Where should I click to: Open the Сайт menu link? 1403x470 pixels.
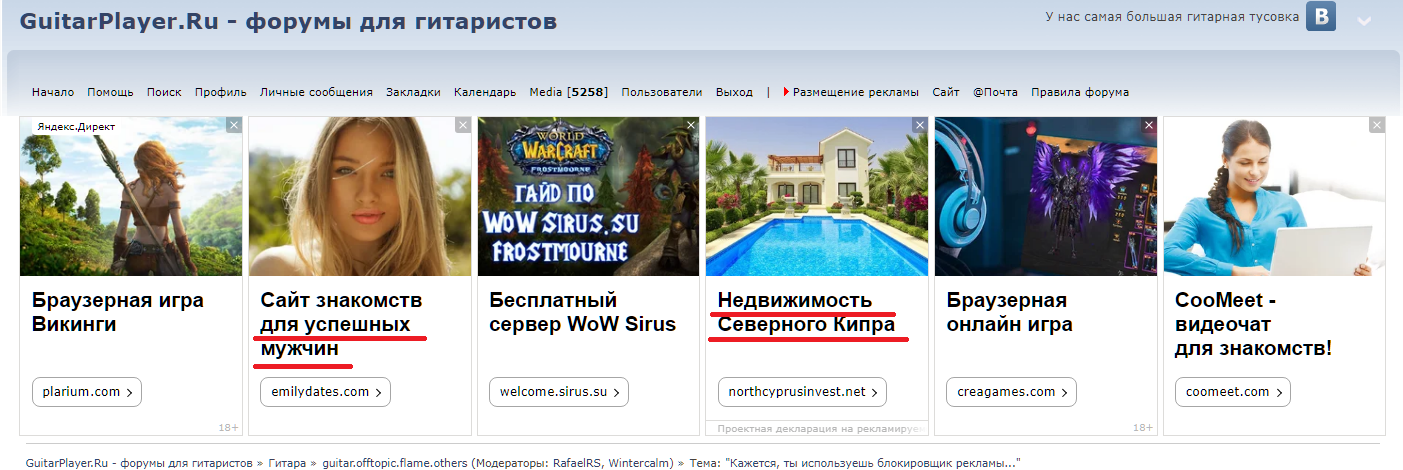tap(946, 92)
